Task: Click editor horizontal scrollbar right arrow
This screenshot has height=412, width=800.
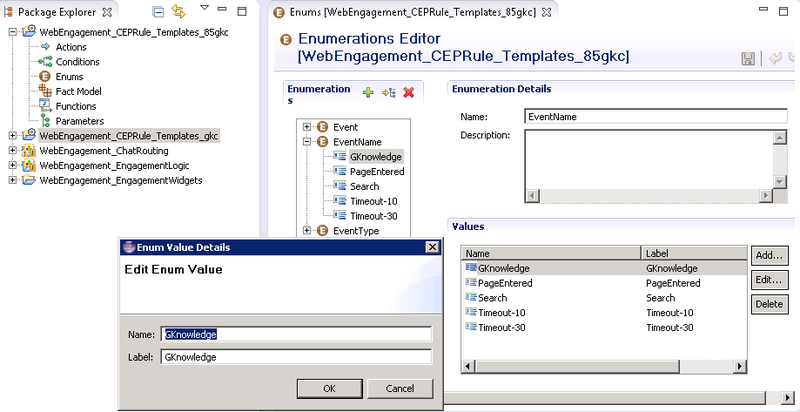Action: [789, 398]
